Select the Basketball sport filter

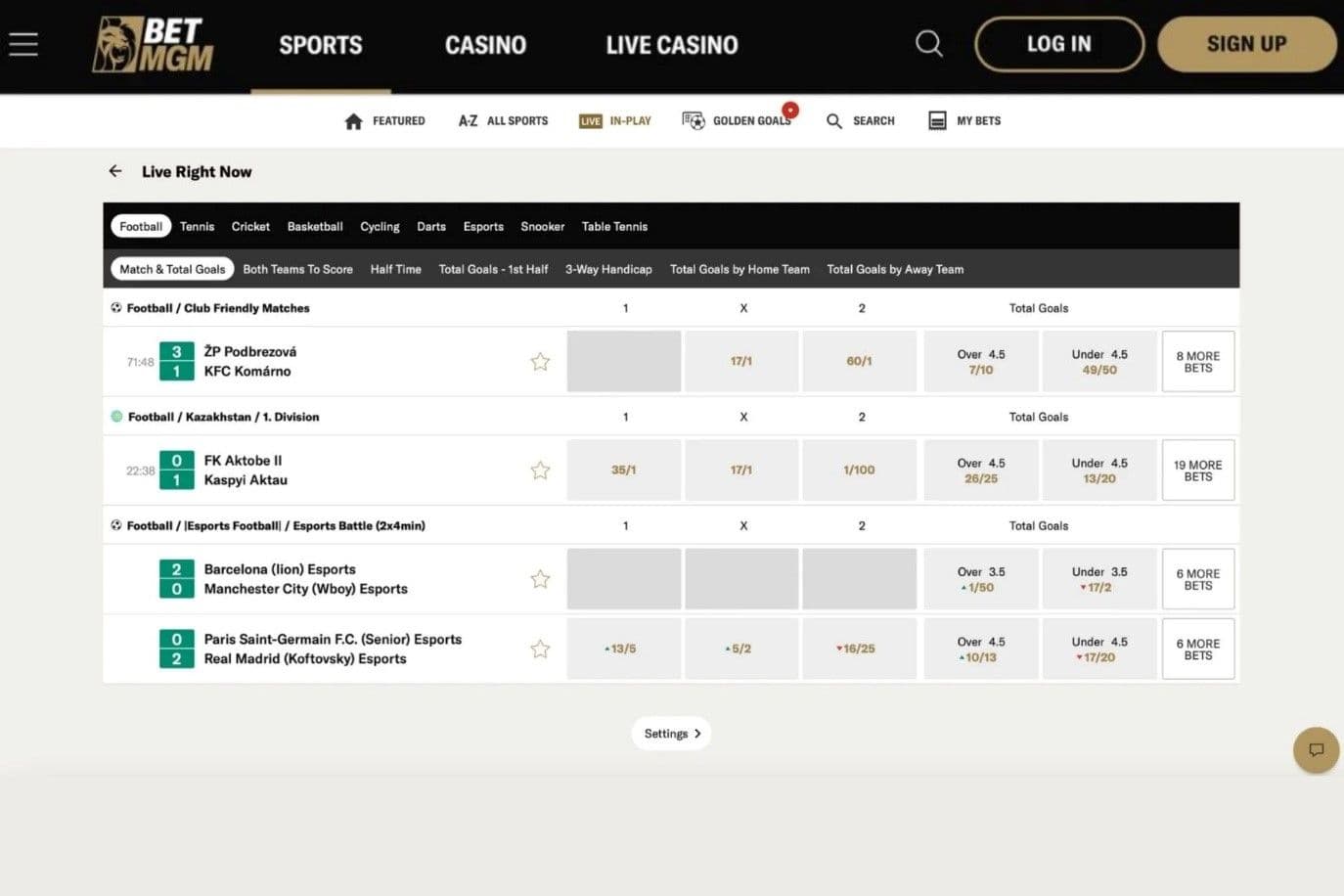click(x=315, y=226)
